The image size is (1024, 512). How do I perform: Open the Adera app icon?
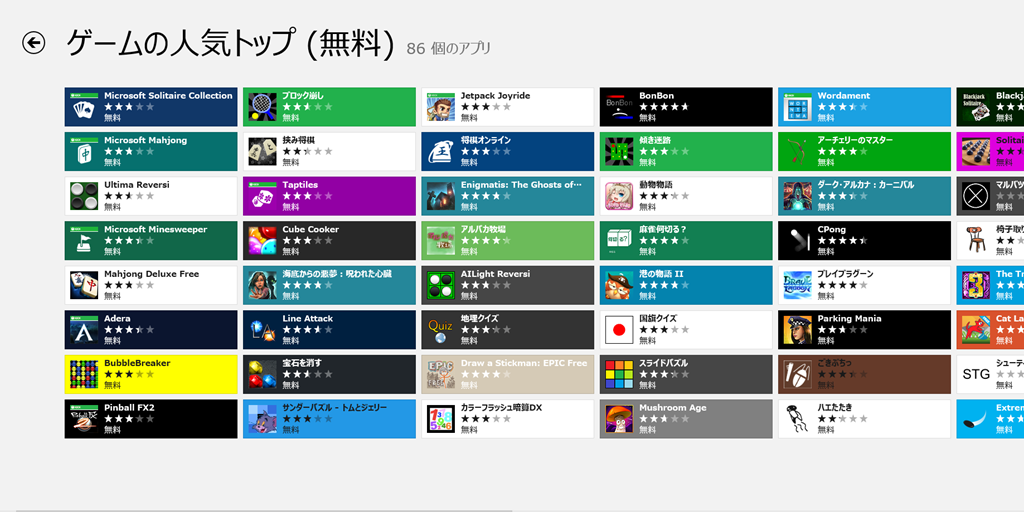point(84,330)
